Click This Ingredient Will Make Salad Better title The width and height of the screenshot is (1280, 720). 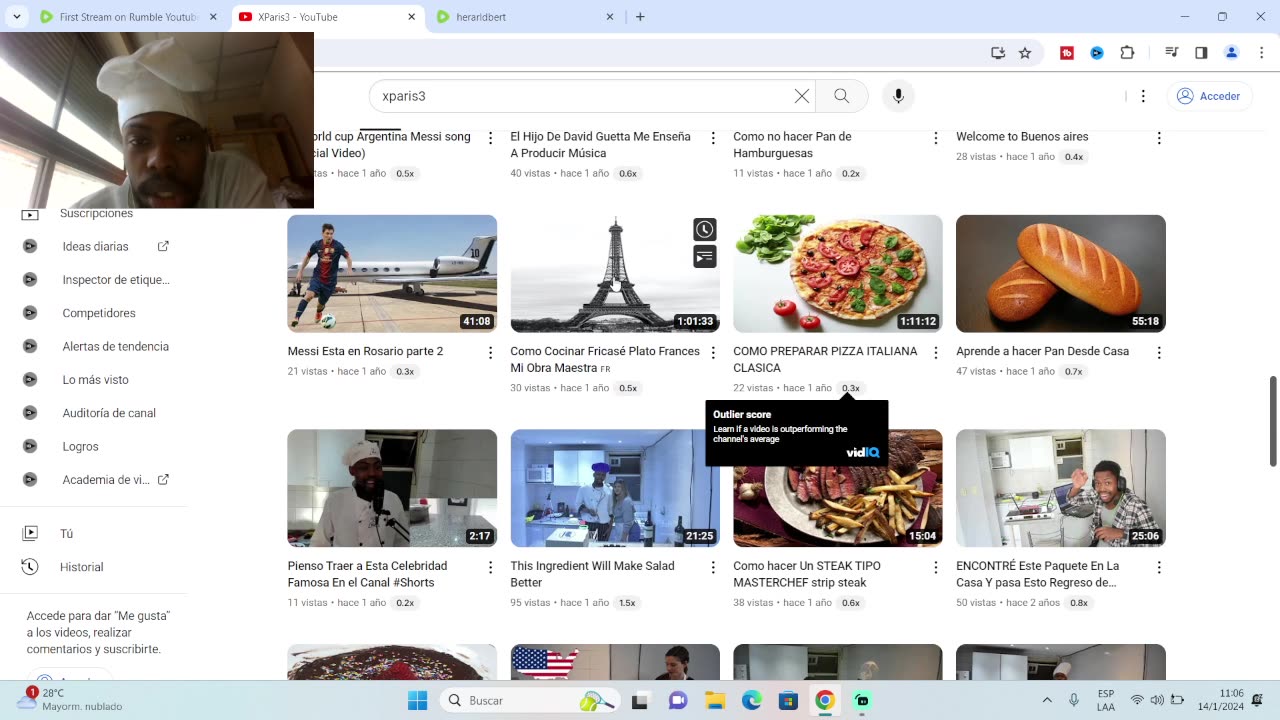[x=592, y=574]
